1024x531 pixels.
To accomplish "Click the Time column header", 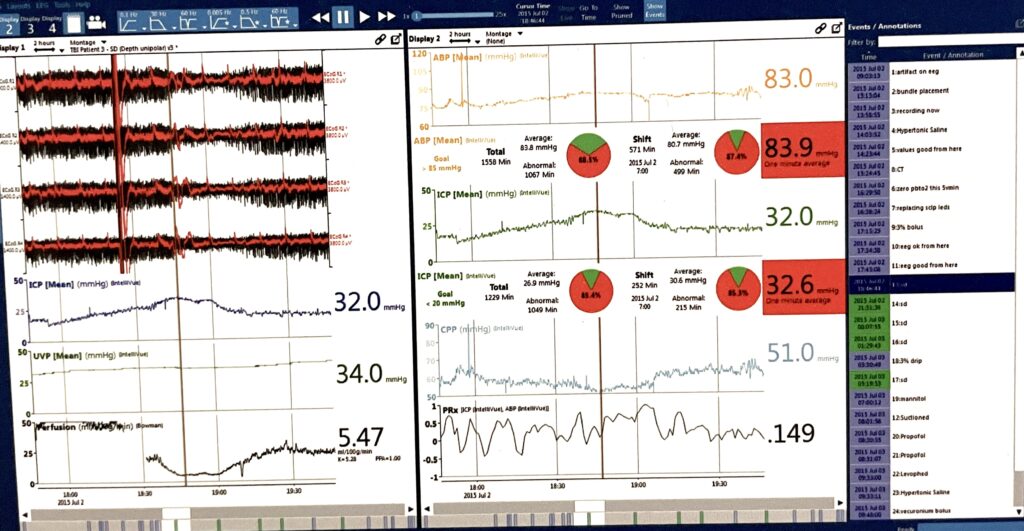I will point(869,57).
